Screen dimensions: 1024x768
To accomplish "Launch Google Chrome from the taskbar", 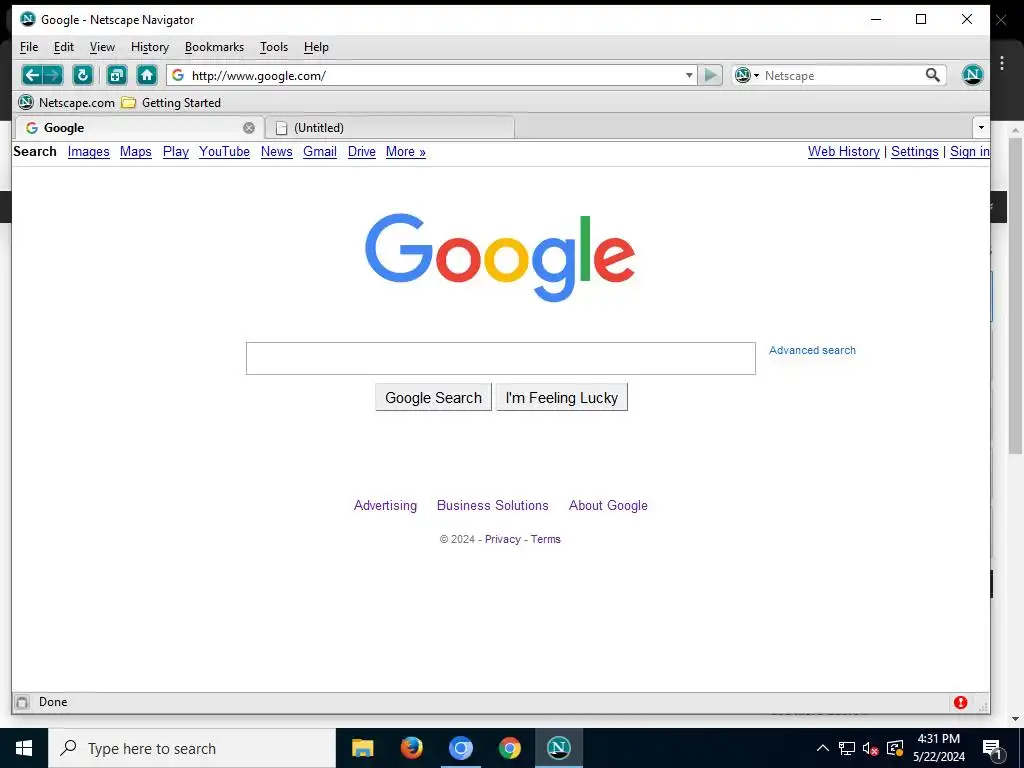I will [x=509, y=748].
